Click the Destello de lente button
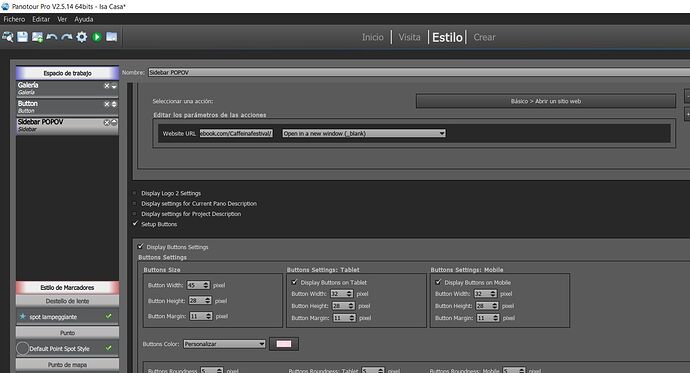The height and width of the screenshot is (373, 690). tap(67, 301)
